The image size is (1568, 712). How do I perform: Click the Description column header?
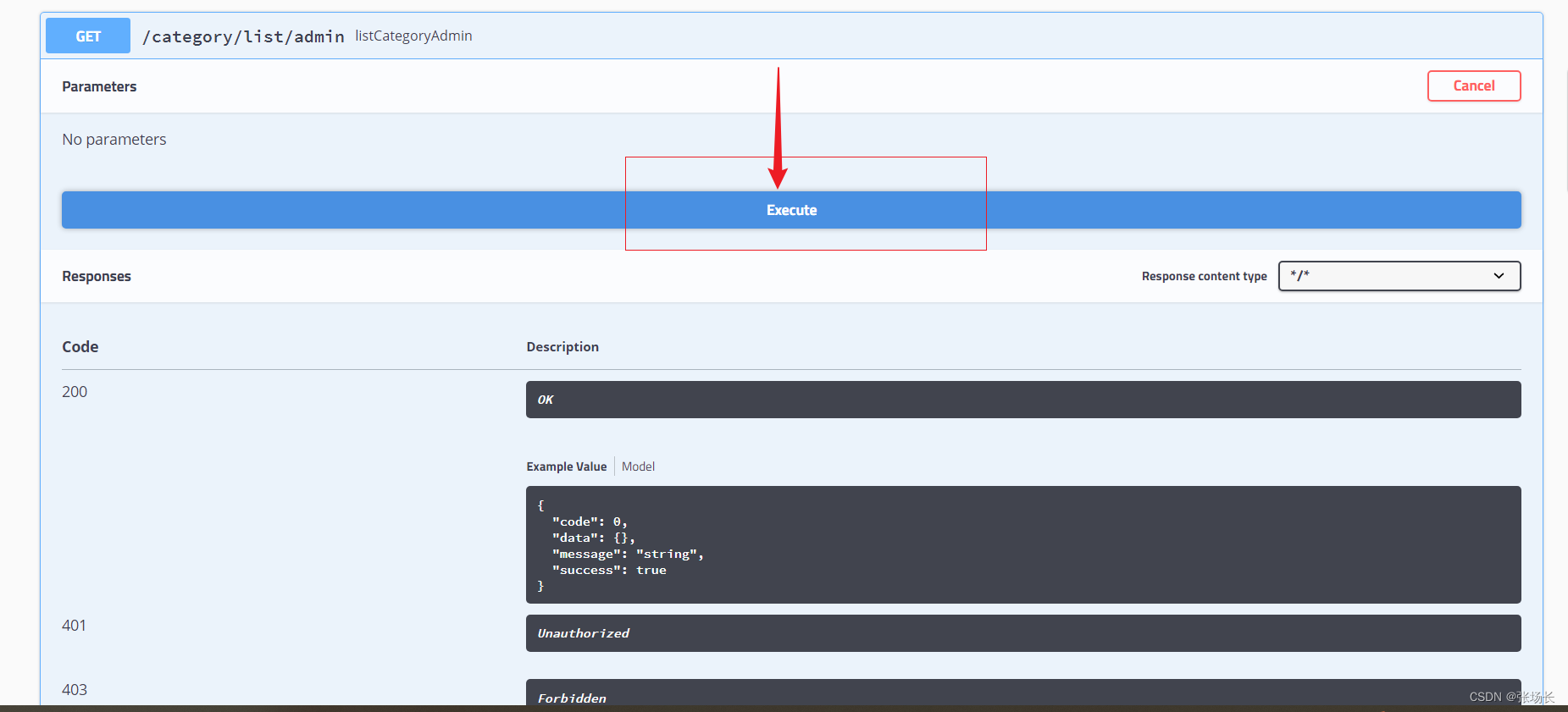click(562, 347)
